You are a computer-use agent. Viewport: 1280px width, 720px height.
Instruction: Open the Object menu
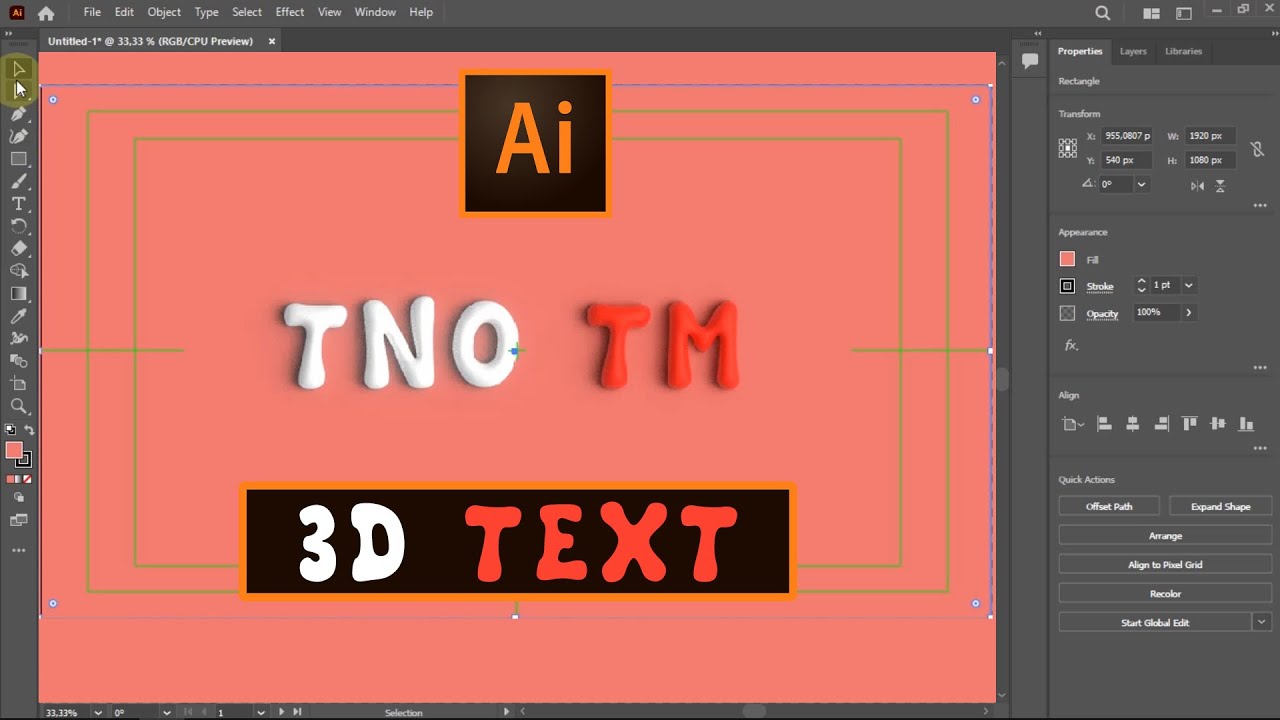click(164, 12)
